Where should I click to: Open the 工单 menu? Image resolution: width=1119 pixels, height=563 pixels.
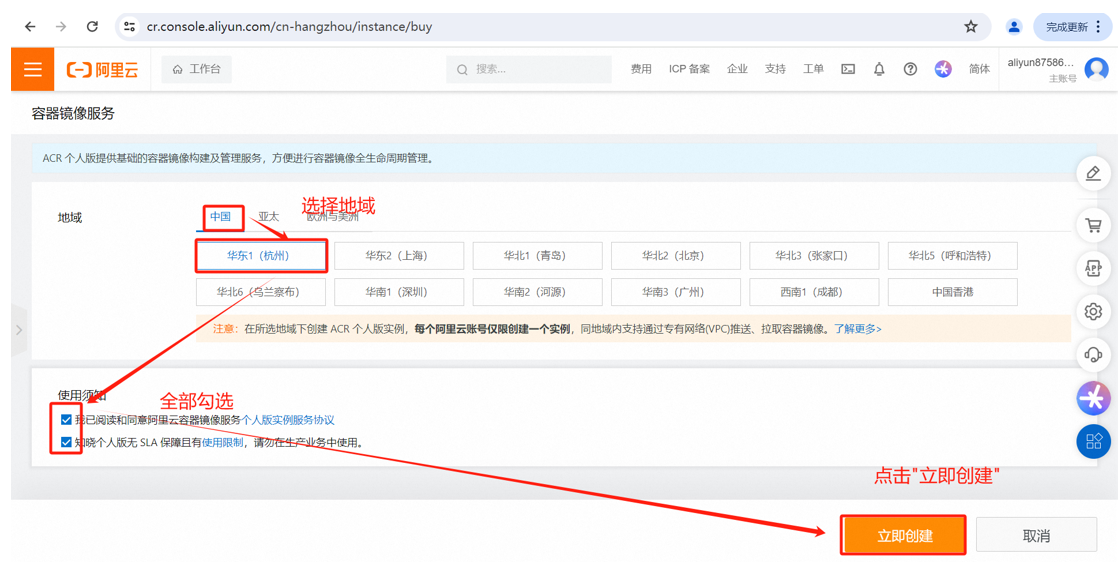click(x=814, y=69)
